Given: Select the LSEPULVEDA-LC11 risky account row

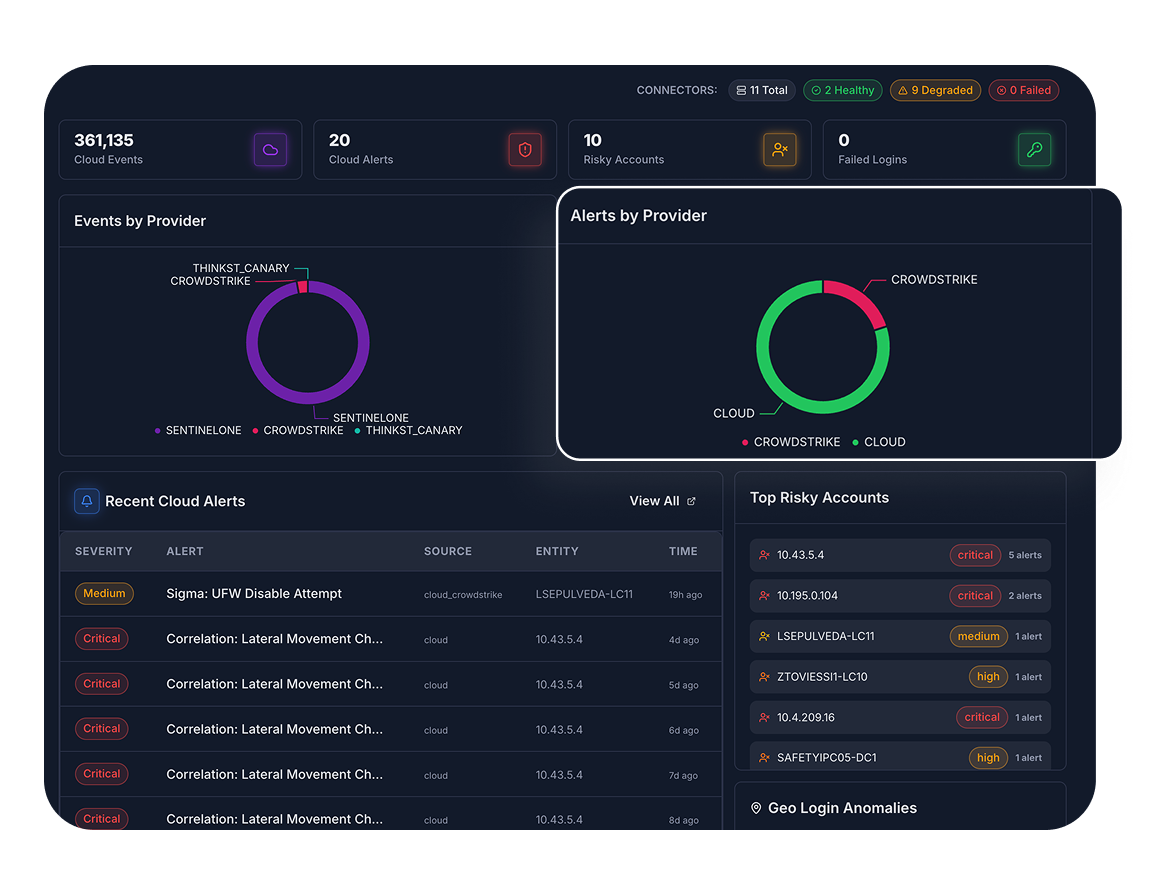Looking at the screenshot, I should [901, 636].
